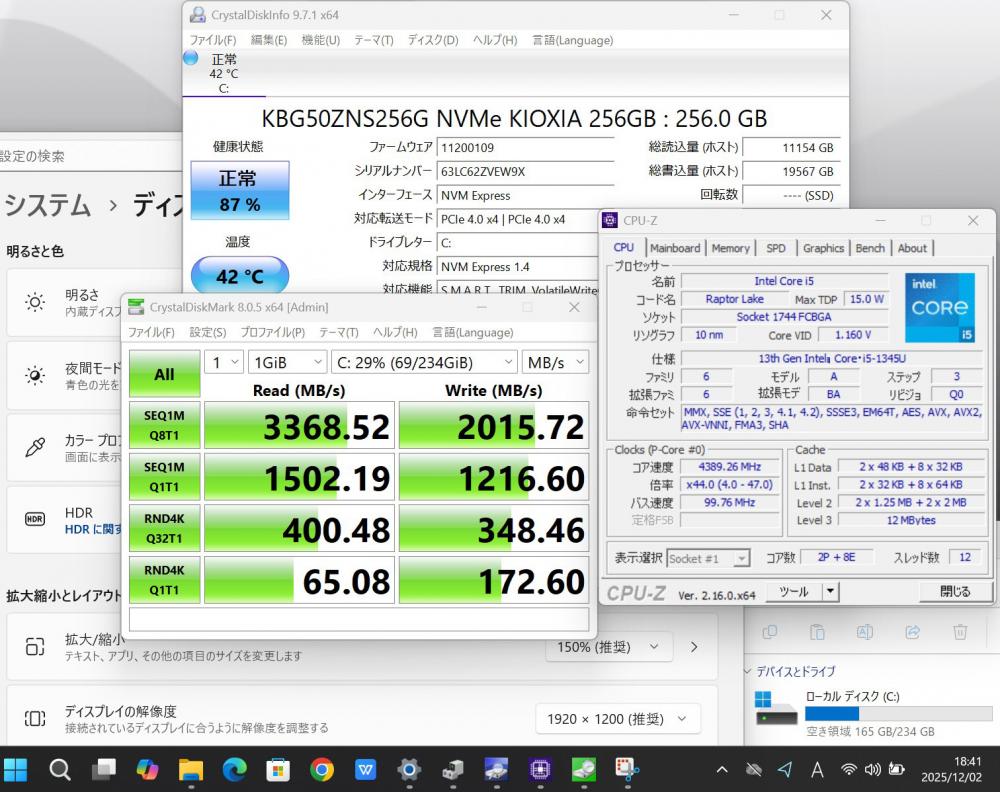Open the test count dropdown

(x=223, y=362)
